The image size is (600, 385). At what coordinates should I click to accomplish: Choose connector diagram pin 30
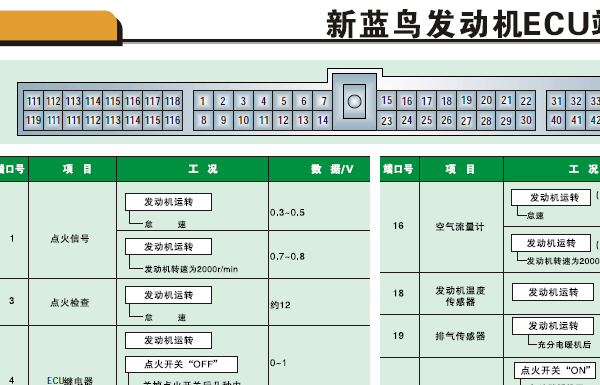click(526, 121)
